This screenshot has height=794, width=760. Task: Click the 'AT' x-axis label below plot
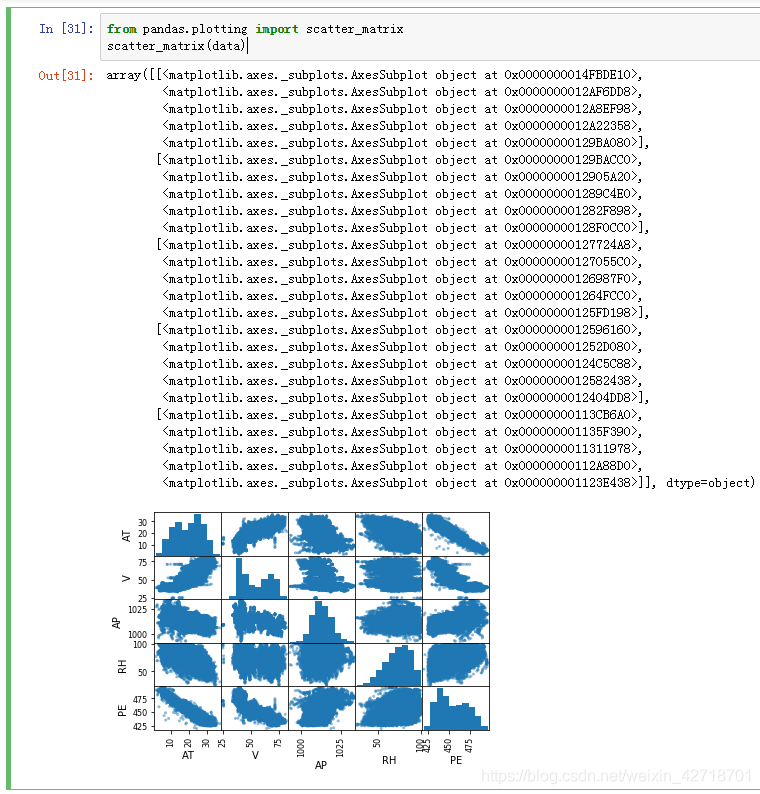tap(188, 755)
